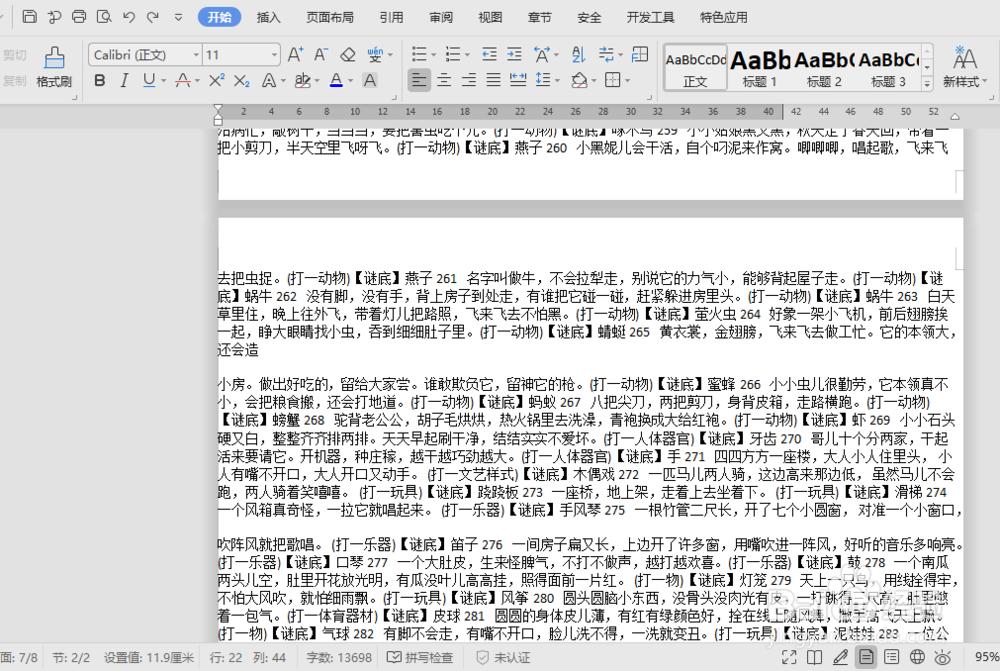The height and width of the screenshot is (671, 1000).
Task: Enable eye protection mode icon
Action: point(943,657)
